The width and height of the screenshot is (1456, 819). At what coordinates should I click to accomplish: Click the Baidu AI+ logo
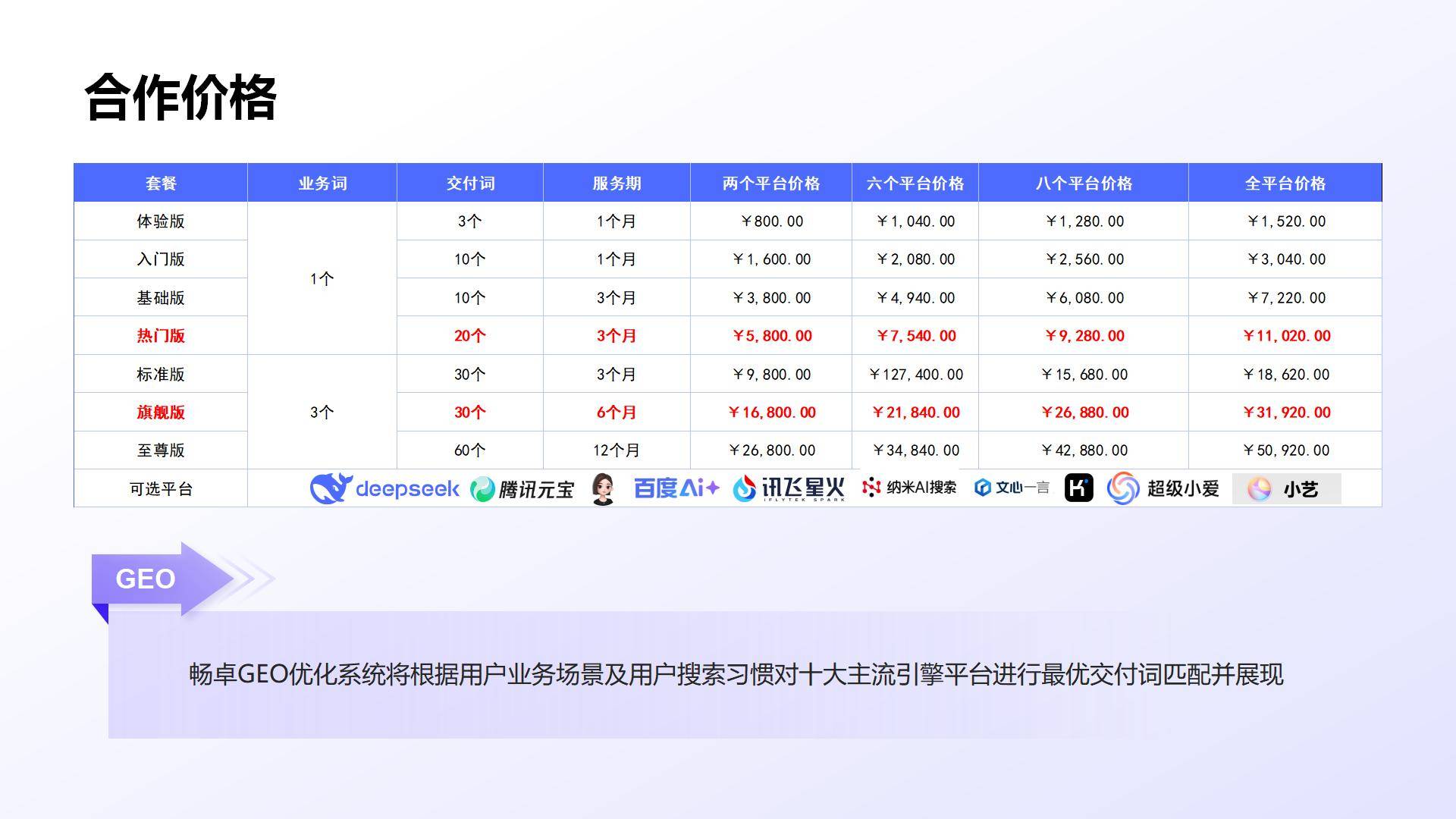tap(676, 488)
